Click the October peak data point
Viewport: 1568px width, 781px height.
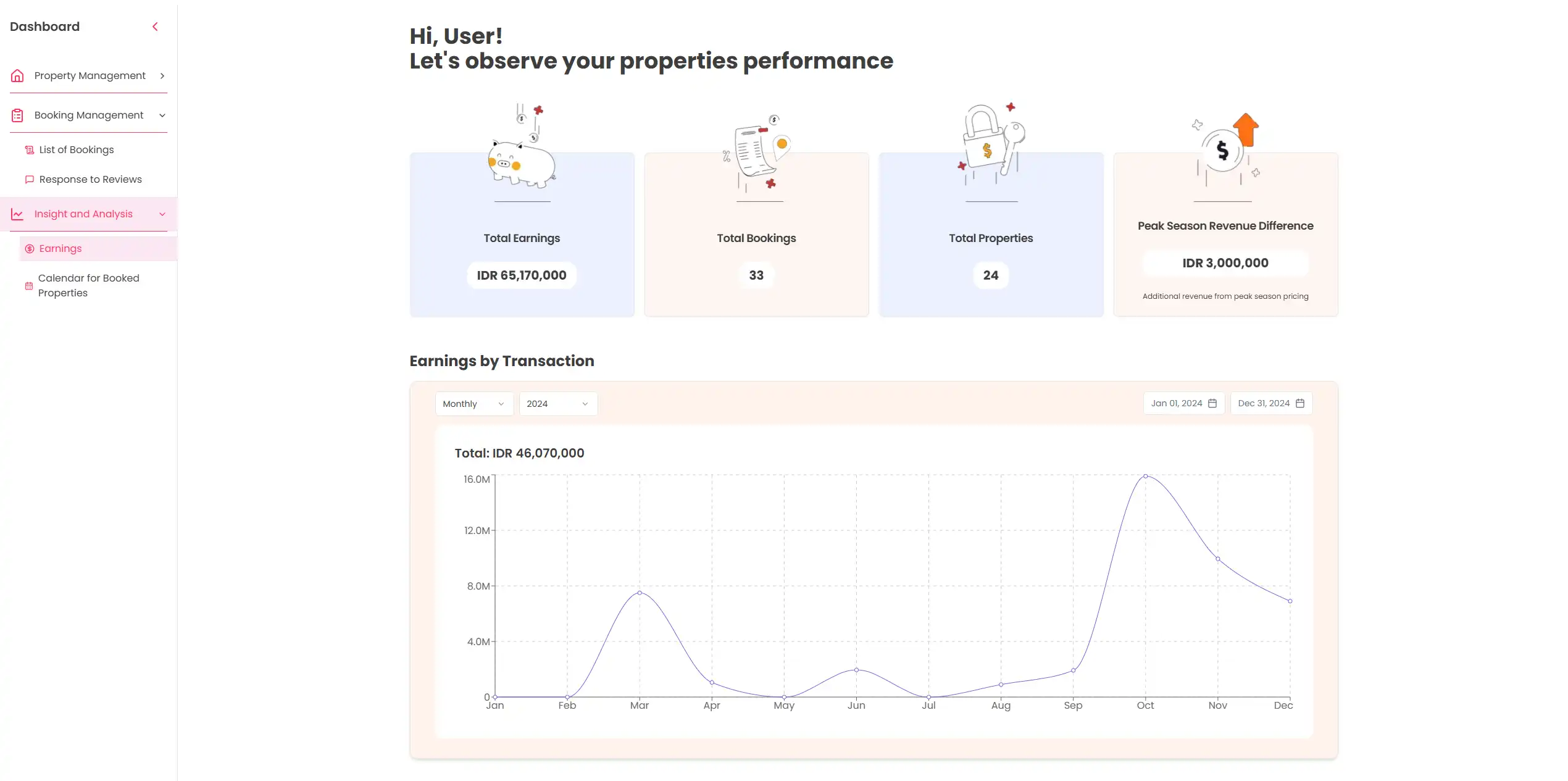point(1146,476)
